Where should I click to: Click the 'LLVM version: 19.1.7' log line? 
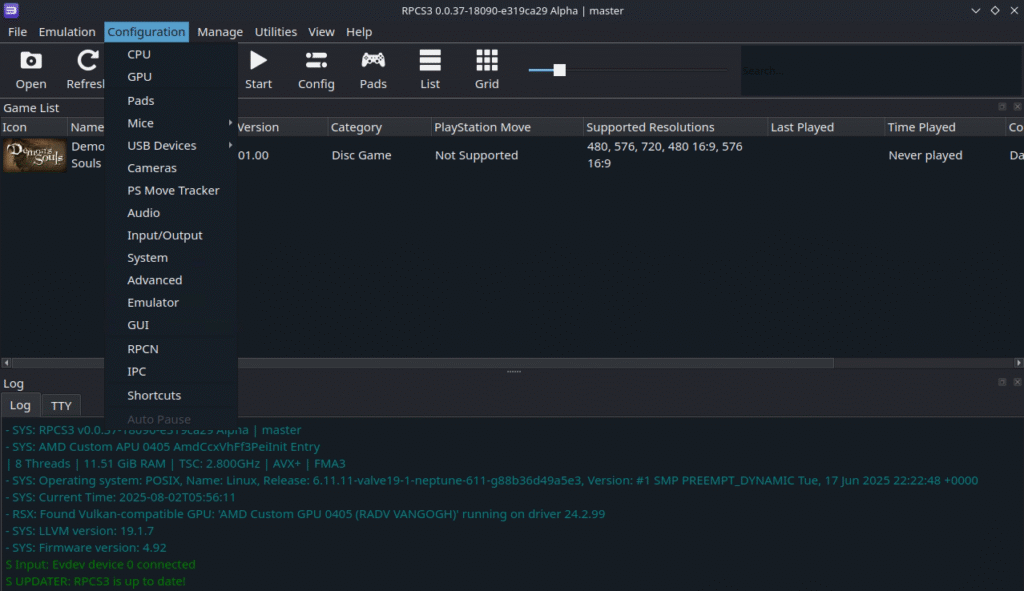[80, 530]
